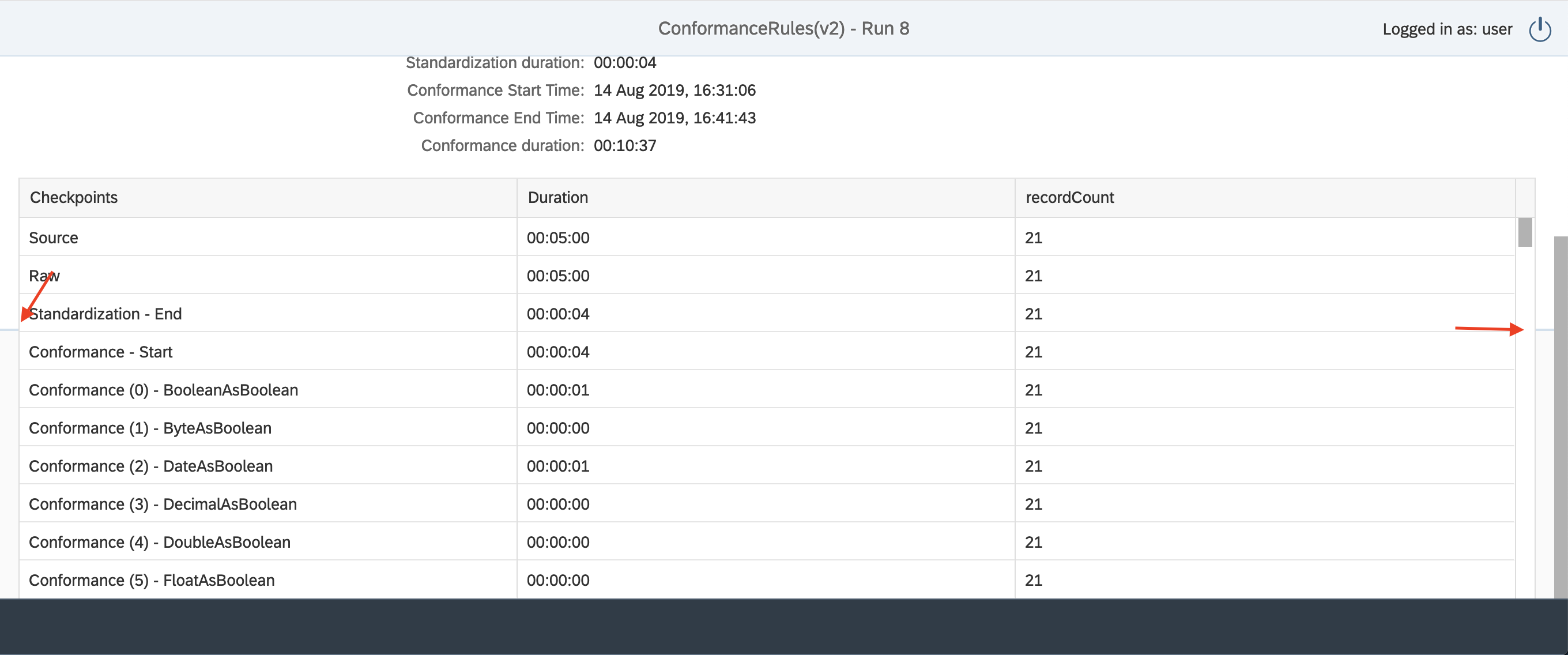Click the recordCount column header
The width and height of the screenshot is (1568, 655).
click(1265, 197)
